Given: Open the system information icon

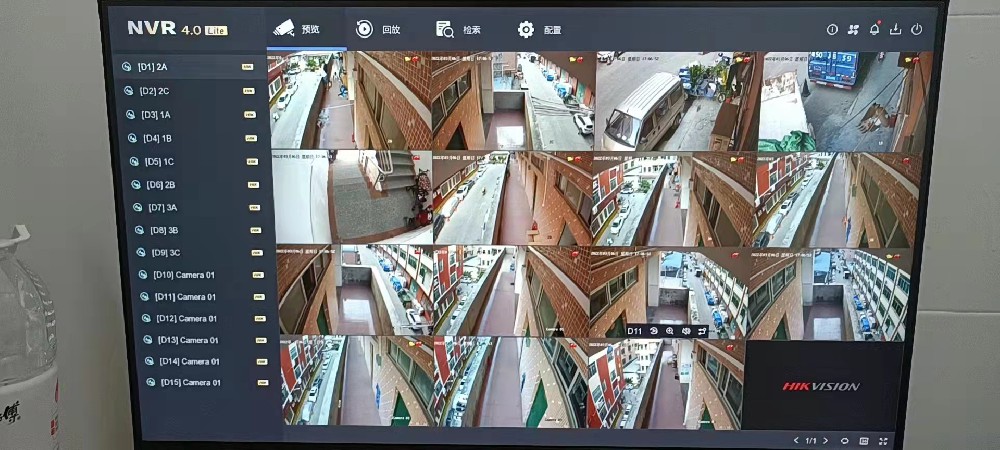Looking at the screenshot, I should 832,30.
